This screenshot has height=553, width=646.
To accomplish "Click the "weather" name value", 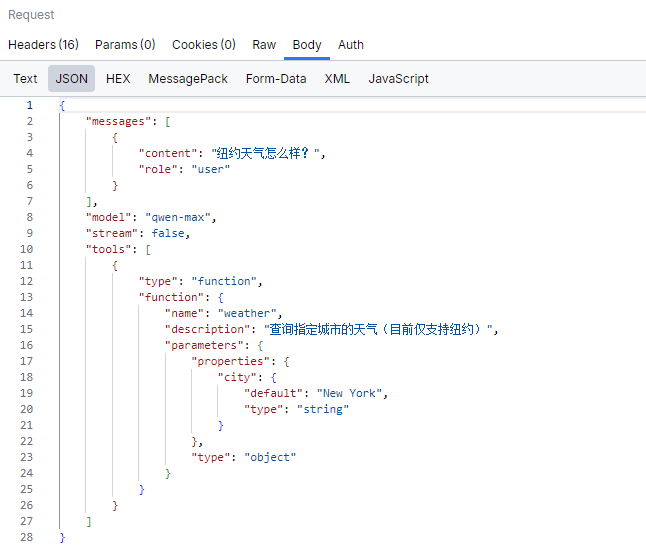I will (247, 313).
